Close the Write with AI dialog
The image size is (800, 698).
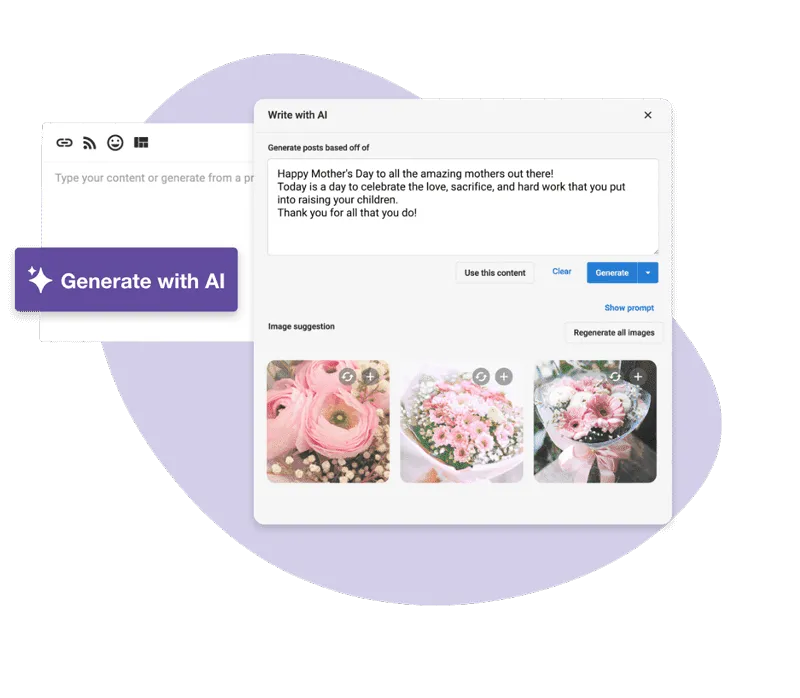click(x=648, y=115)
